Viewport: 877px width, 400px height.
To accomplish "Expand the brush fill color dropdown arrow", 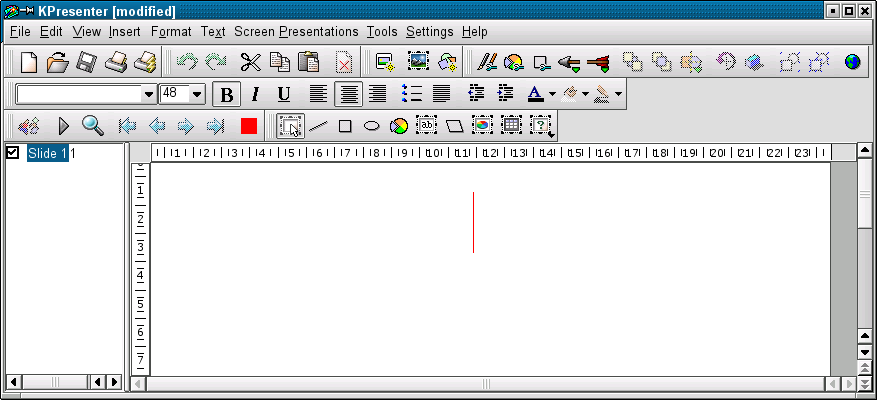I will (586, 94).
